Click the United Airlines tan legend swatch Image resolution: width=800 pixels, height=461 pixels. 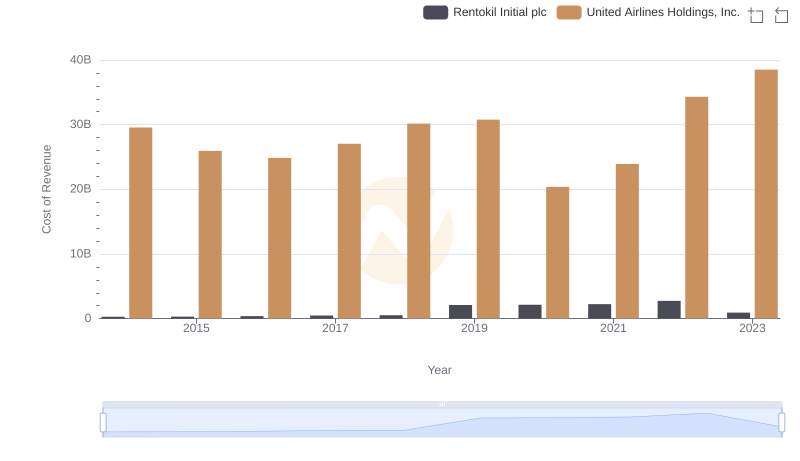[x=569, y=12]
